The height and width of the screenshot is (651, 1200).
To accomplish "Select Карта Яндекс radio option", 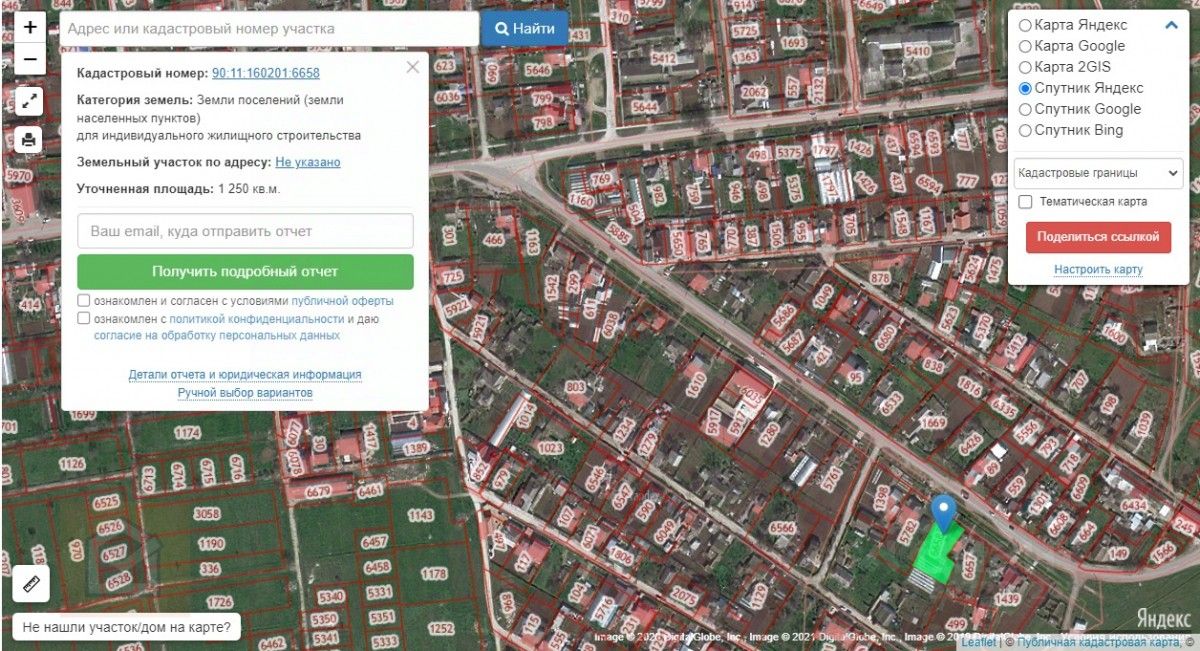I will (x=1025, y=25).
